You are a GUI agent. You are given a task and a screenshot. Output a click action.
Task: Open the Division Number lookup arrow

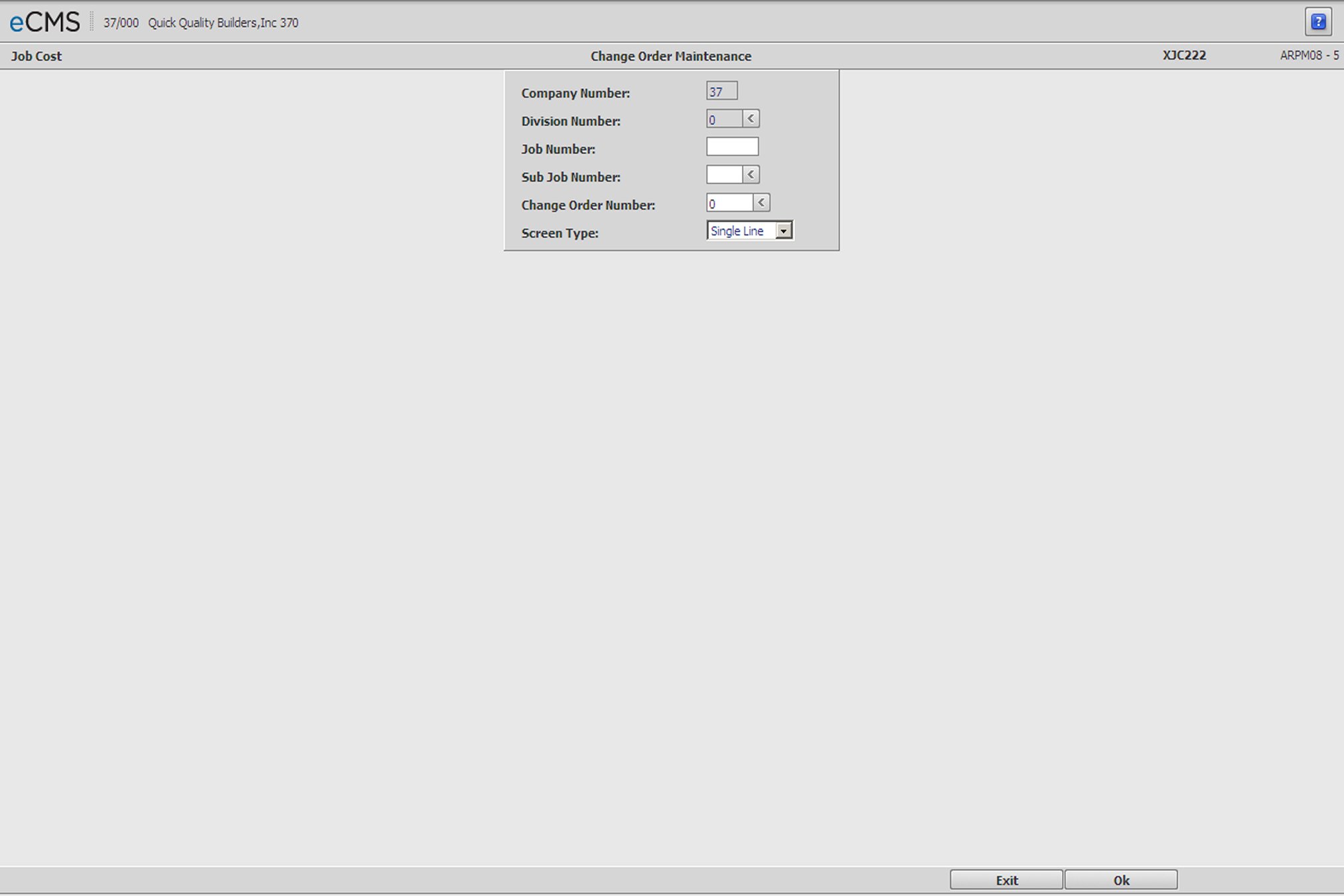[751, 119]
